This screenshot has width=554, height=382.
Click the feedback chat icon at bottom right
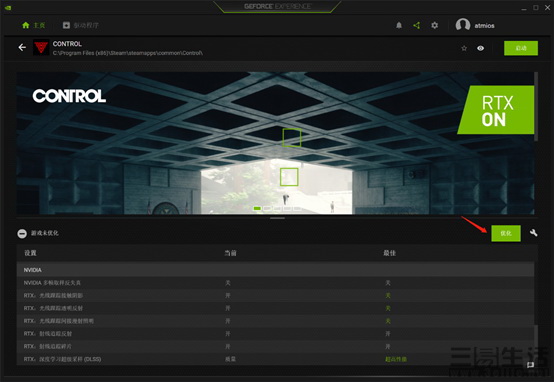pos(530,365)
